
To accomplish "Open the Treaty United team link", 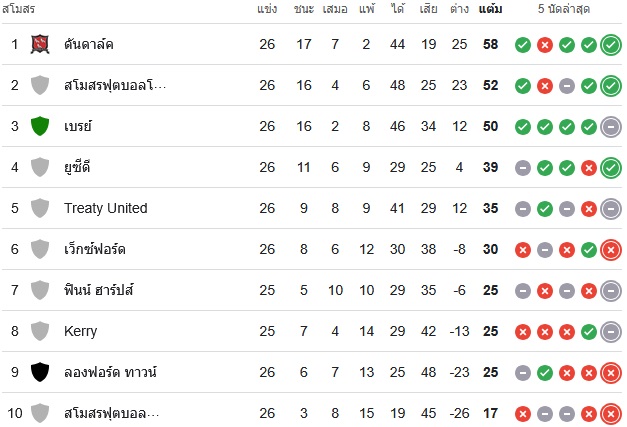I will pyautogui.click(x=106, y=208).
